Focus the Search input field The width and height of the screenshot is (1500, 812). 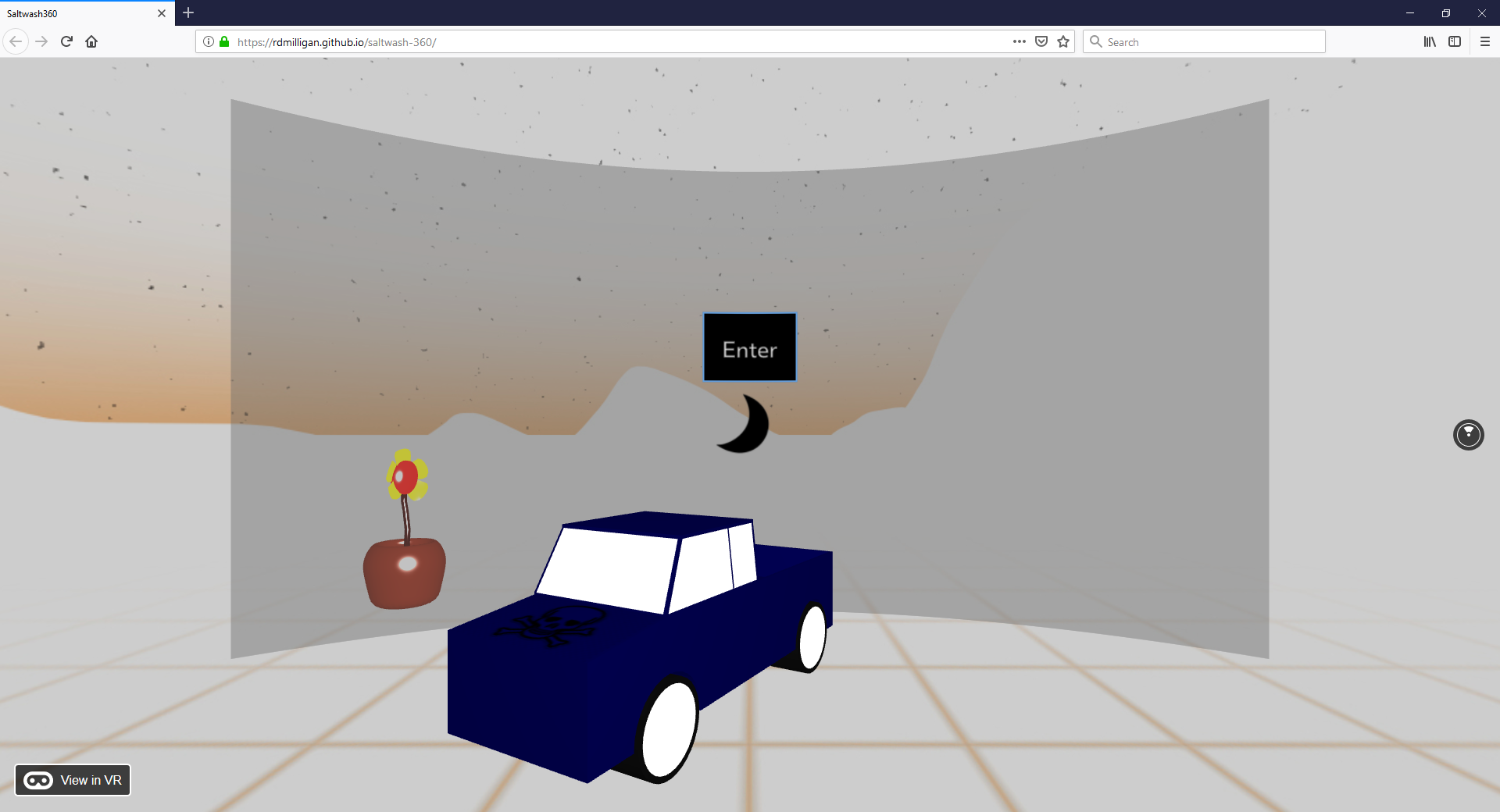[x=1204, y=41]
